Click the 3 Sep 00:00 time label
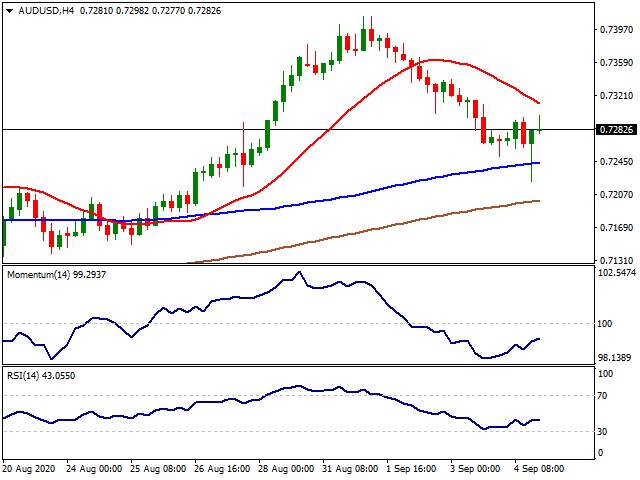Viewport: 640px width, 480px height. [475, 469]
